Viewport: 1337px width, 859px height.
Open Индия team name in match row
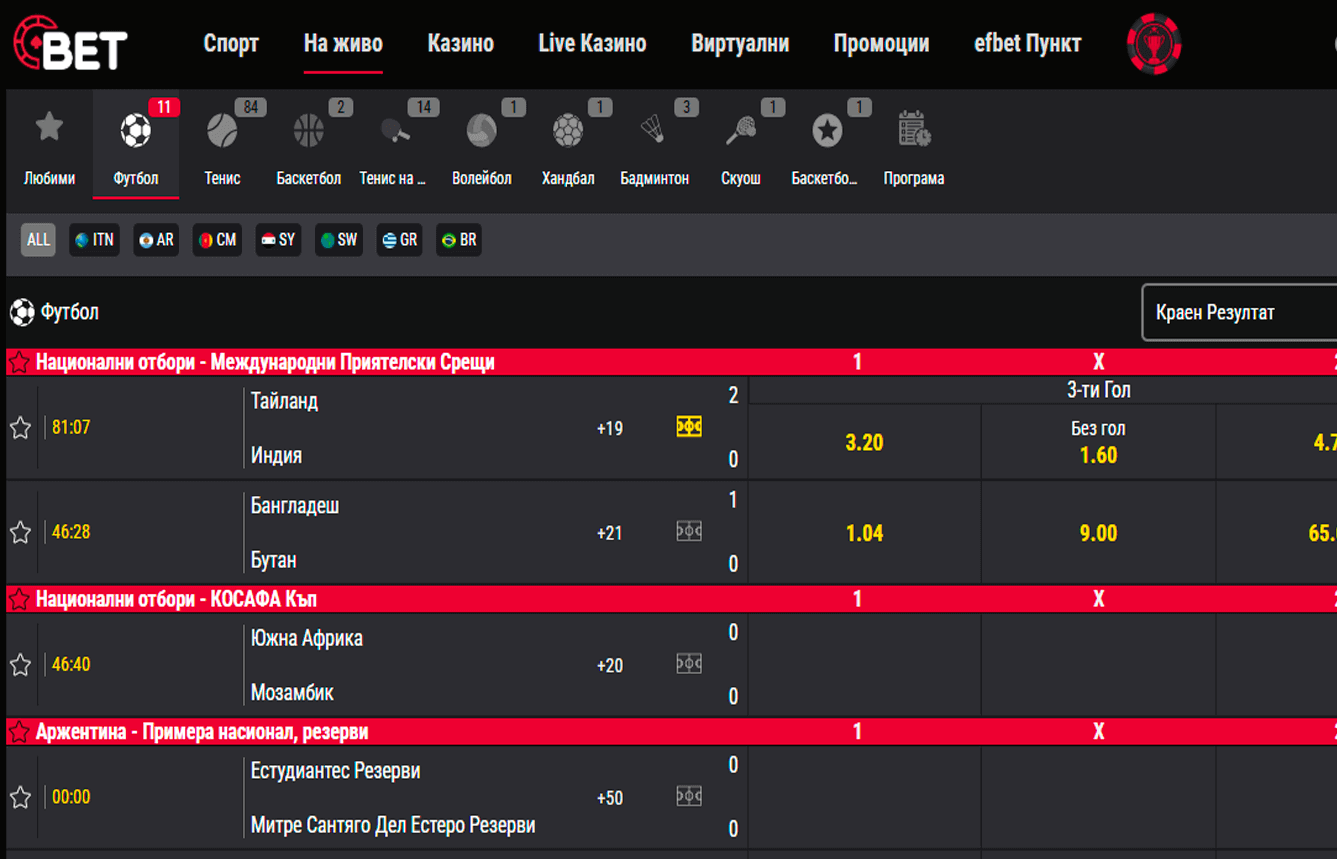[276, 455]
